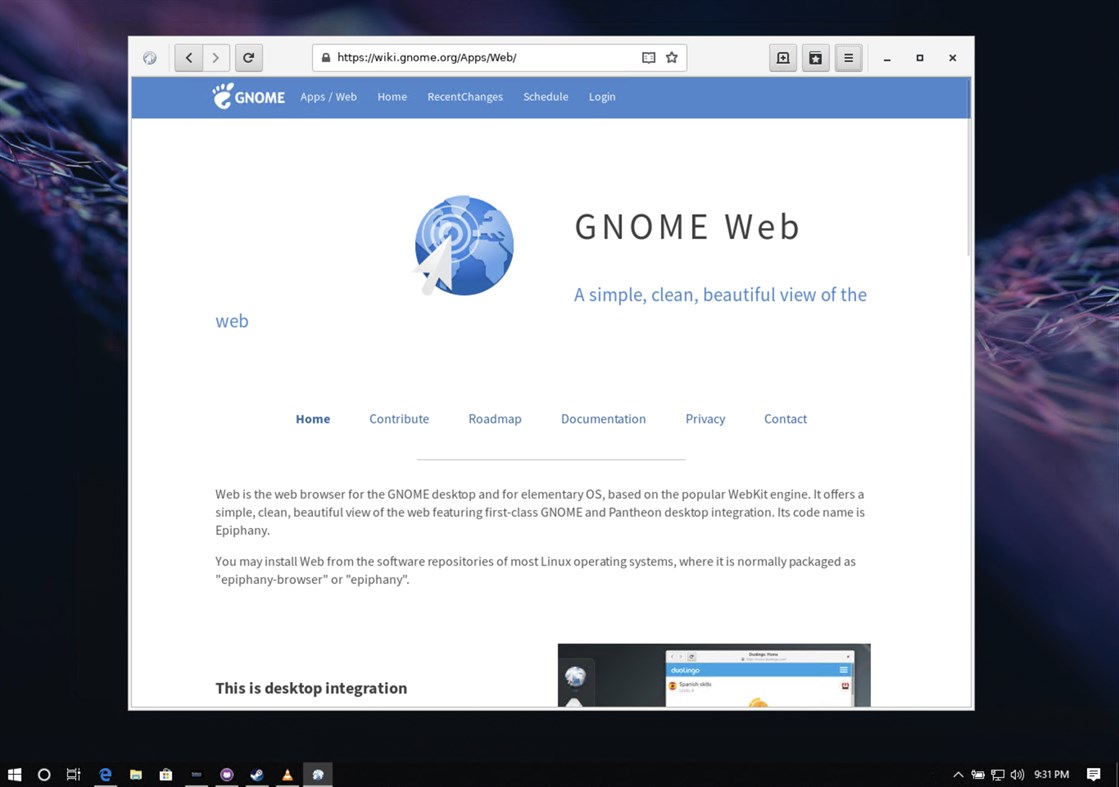1119x787 pixels.
Task: Launch Steam from the taskbar
Action: [256, 774]
